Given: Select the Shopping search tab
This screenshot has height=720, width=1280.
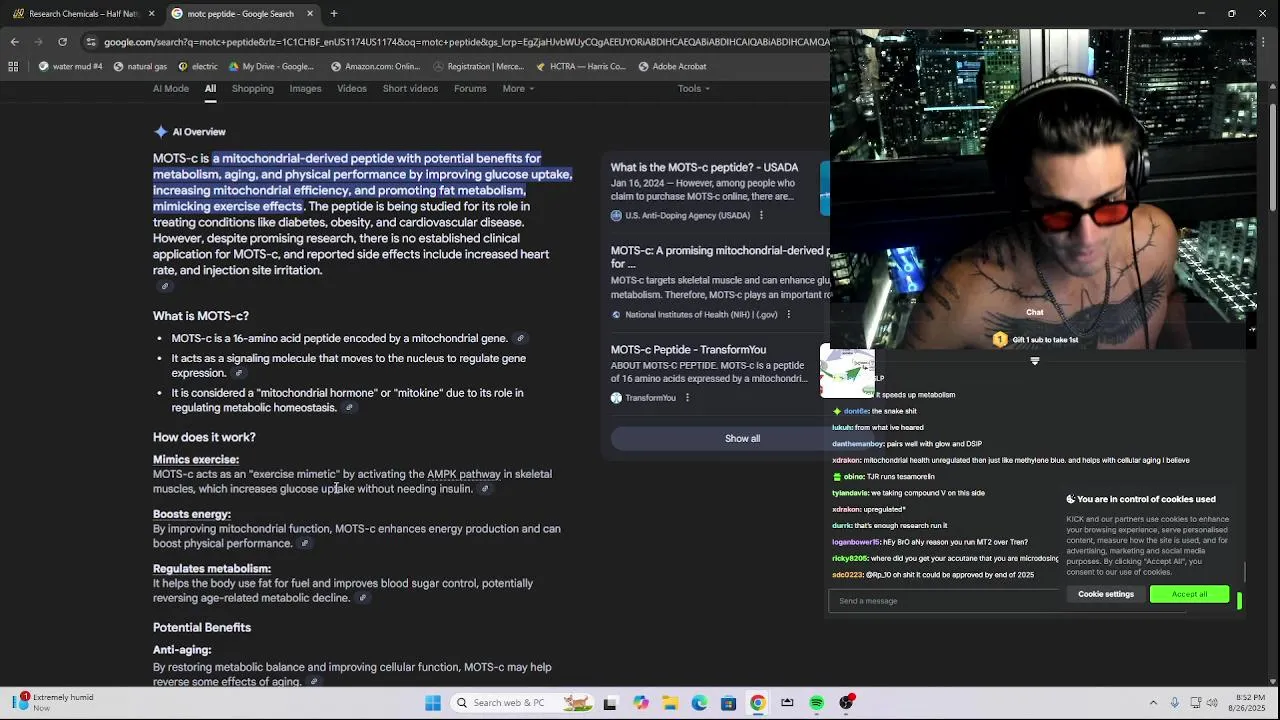Looking at the screenshot, I should (253, 89).
